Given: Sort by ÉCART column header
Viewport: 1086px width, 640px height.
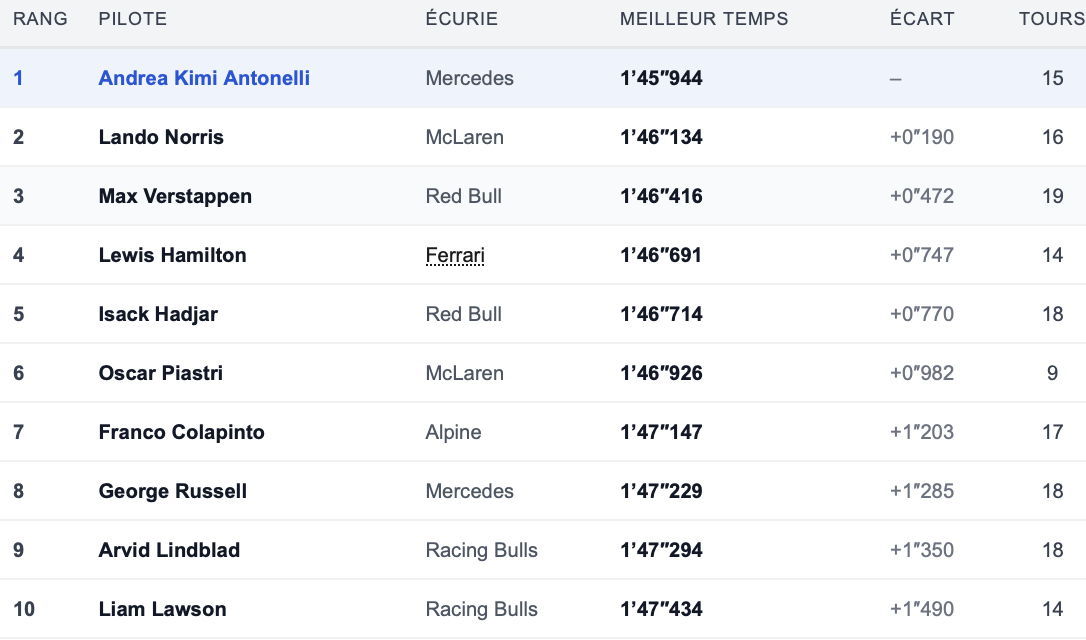Looking at the screenshot, I should 922,19.
